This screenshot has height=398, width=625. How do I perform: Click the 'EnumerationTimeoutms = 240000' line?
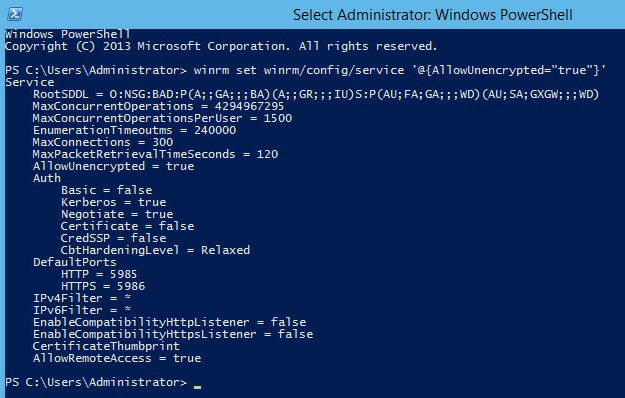[134, 130]
